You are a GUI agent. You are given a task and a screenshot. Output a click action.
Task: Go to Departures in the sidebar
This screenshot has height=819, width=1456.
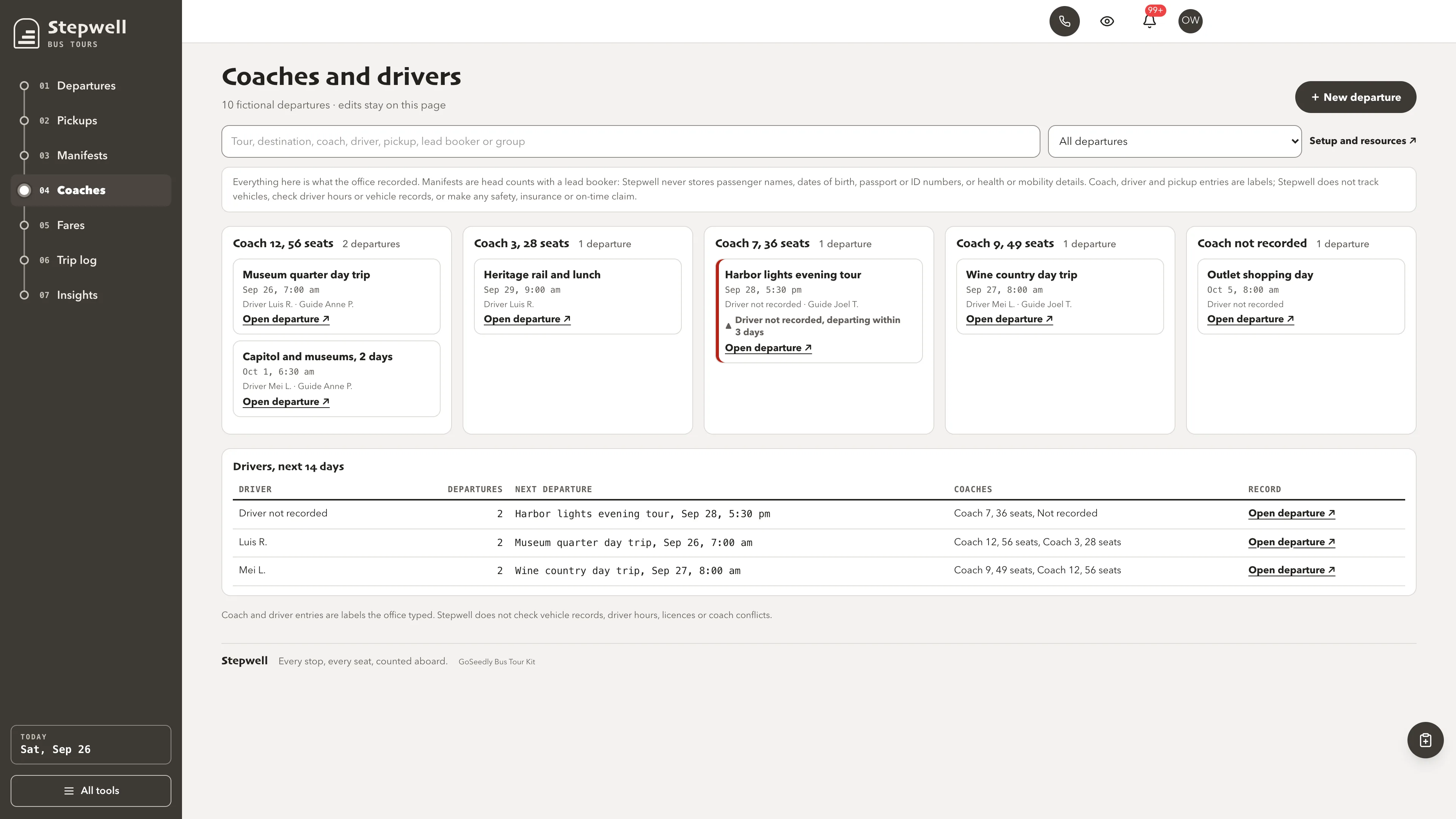[x=91, y=86]
